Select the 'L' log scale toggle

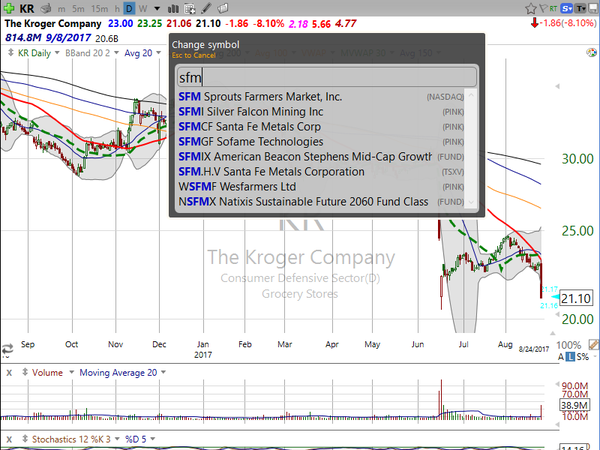[x=571, y=357]
